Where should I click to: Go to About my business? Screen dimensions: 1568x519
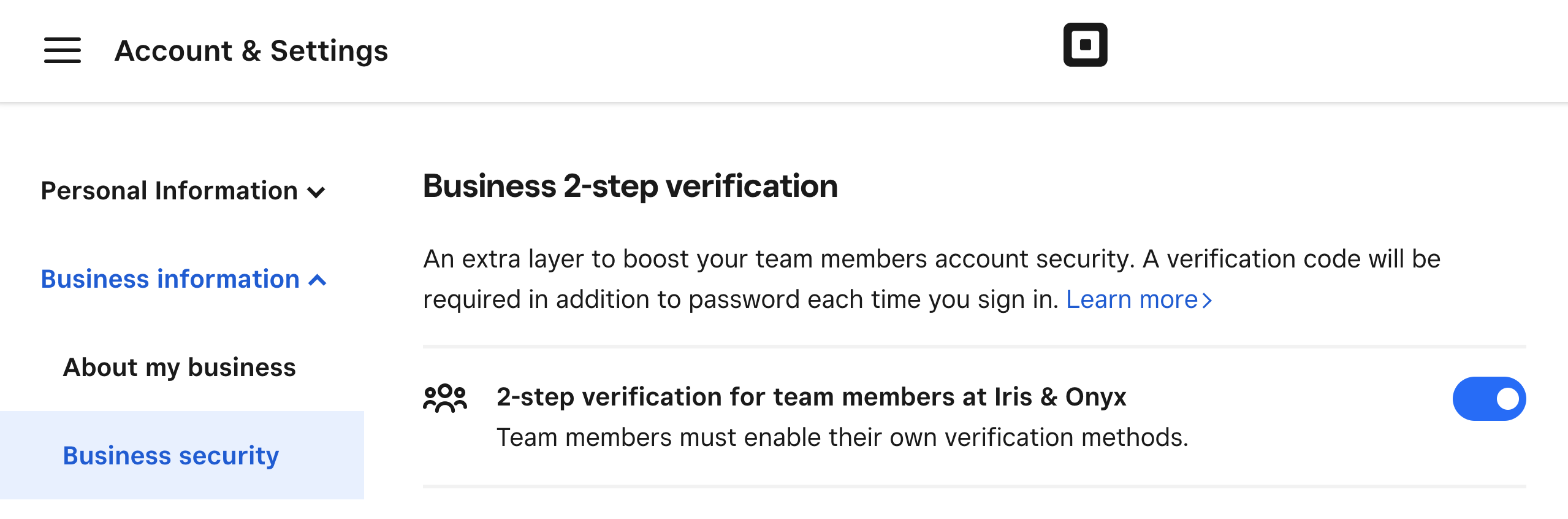pos(180,367)
